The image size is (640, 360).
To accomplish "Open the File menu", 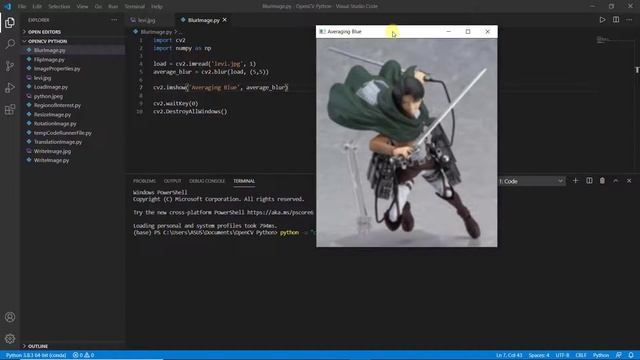I will click(x=22, y=7).
